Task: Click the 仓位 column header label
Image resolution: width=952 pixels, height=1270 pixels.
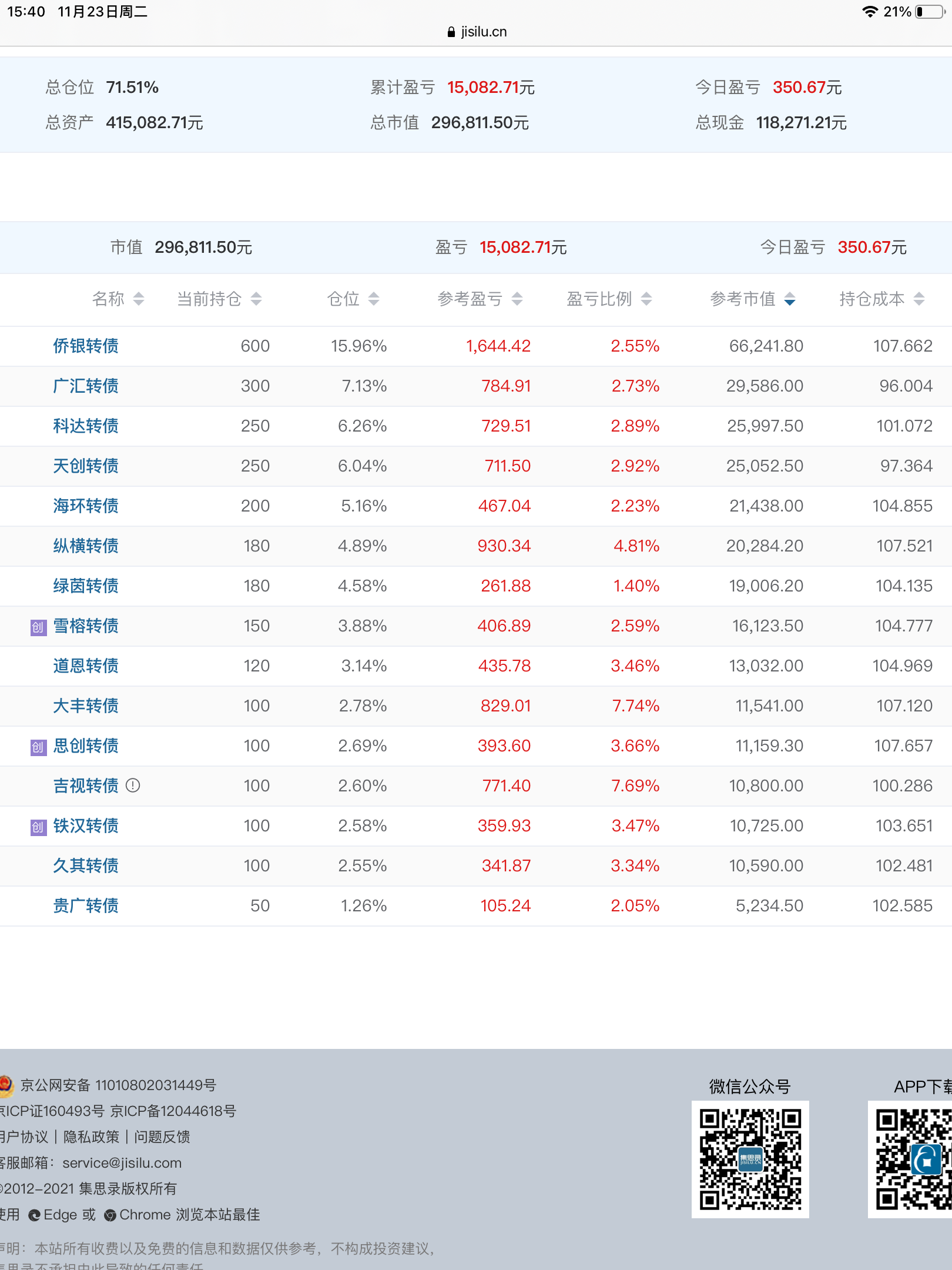Action: pos(343,299)
